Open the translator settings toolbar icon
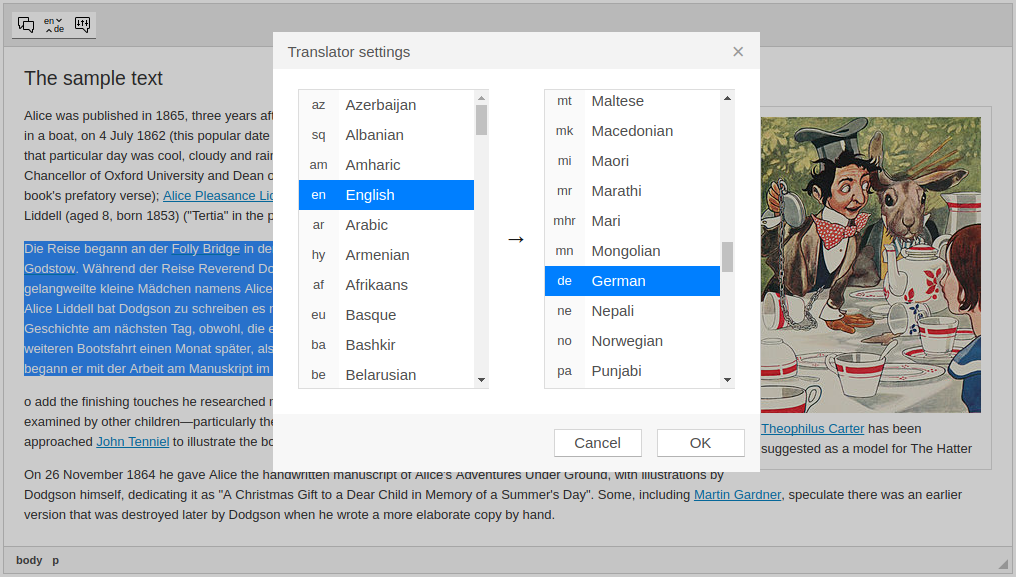 82,25
